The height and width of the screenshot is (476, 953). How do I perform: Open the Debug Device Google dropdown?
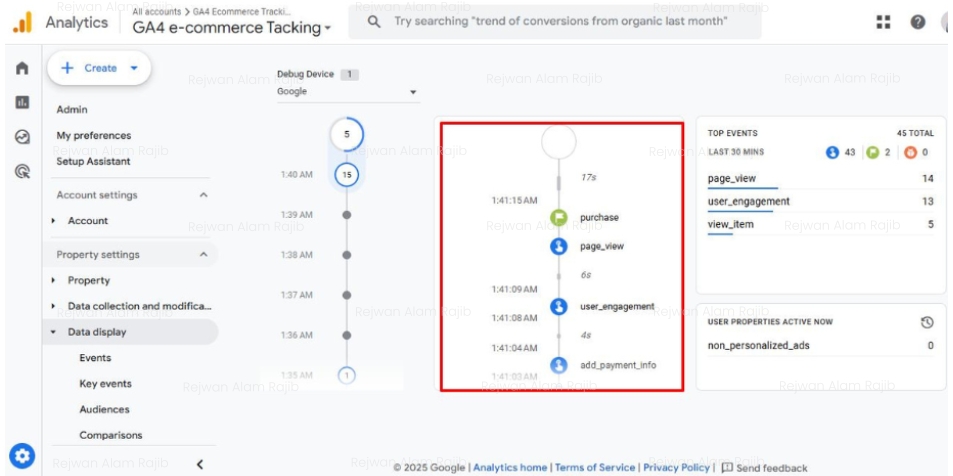pos(346,92)
